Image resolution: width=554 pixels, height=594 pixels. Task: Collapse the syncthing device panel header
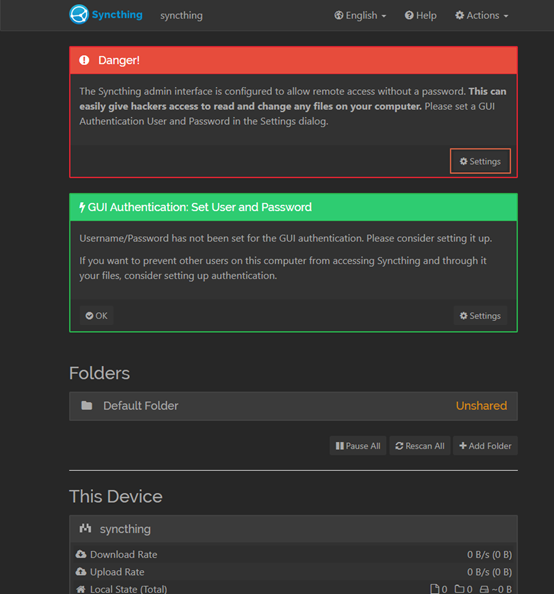293,529
